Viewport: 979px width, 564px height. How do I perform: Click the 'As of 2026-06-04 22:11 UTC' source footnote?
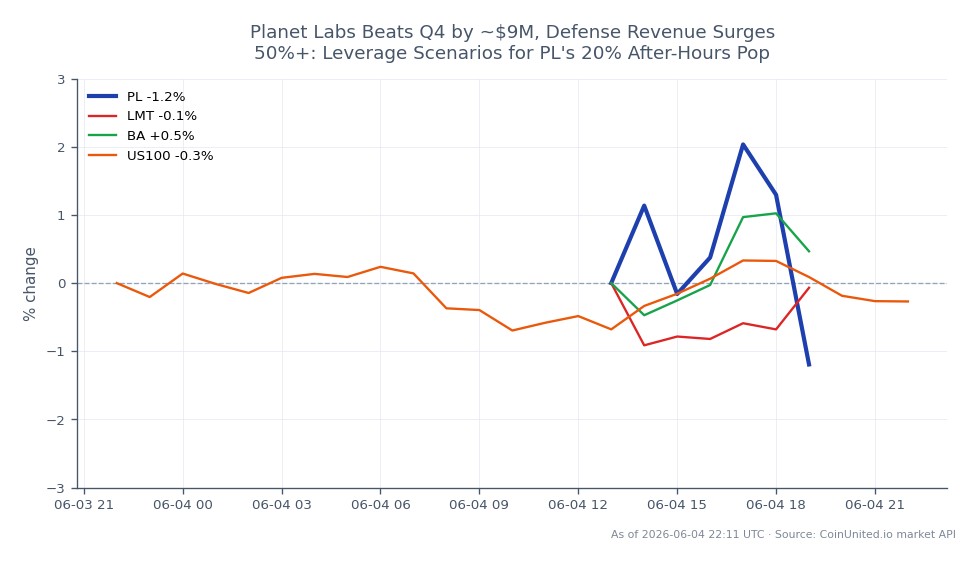pyautogui.click(x=783, y=535)
